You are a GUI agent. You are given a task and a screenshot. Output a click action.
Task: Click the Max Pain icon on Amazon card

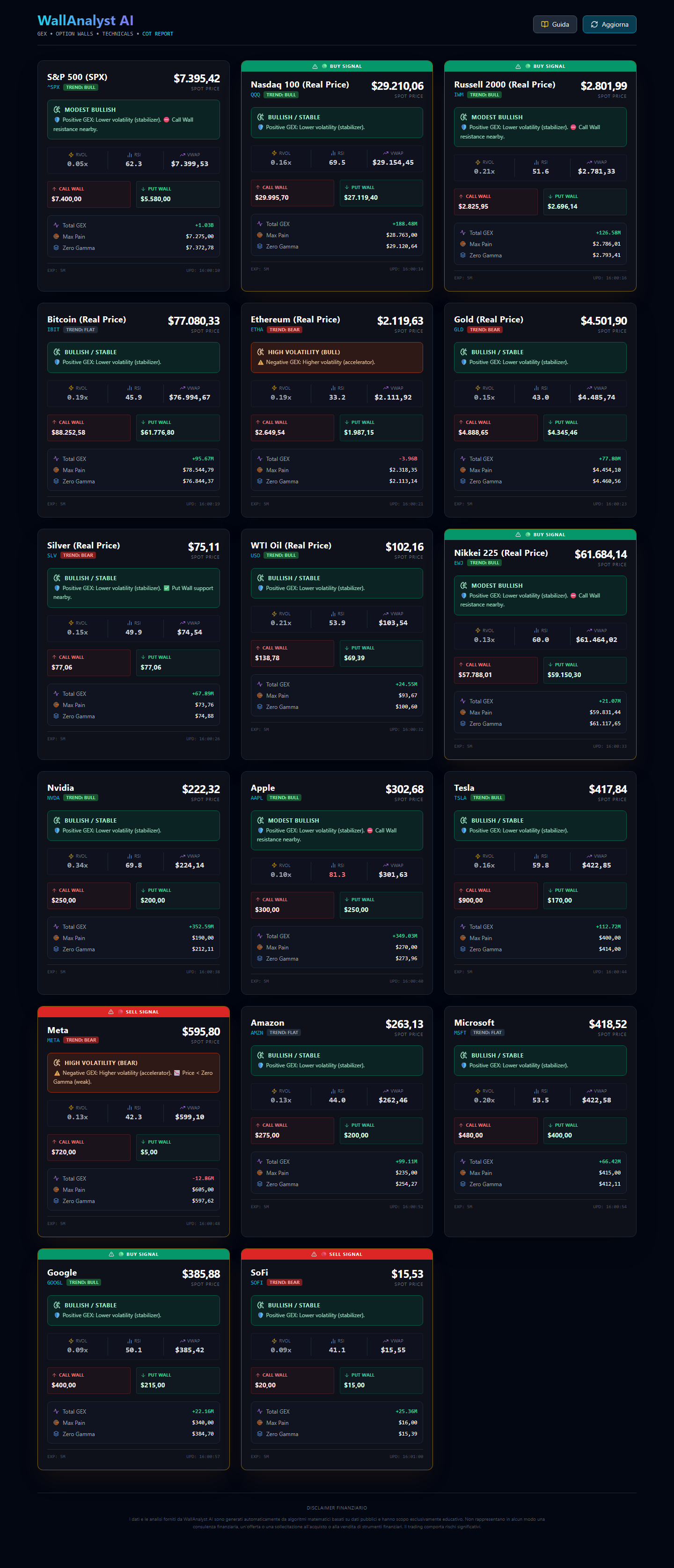click(259, 1173)
